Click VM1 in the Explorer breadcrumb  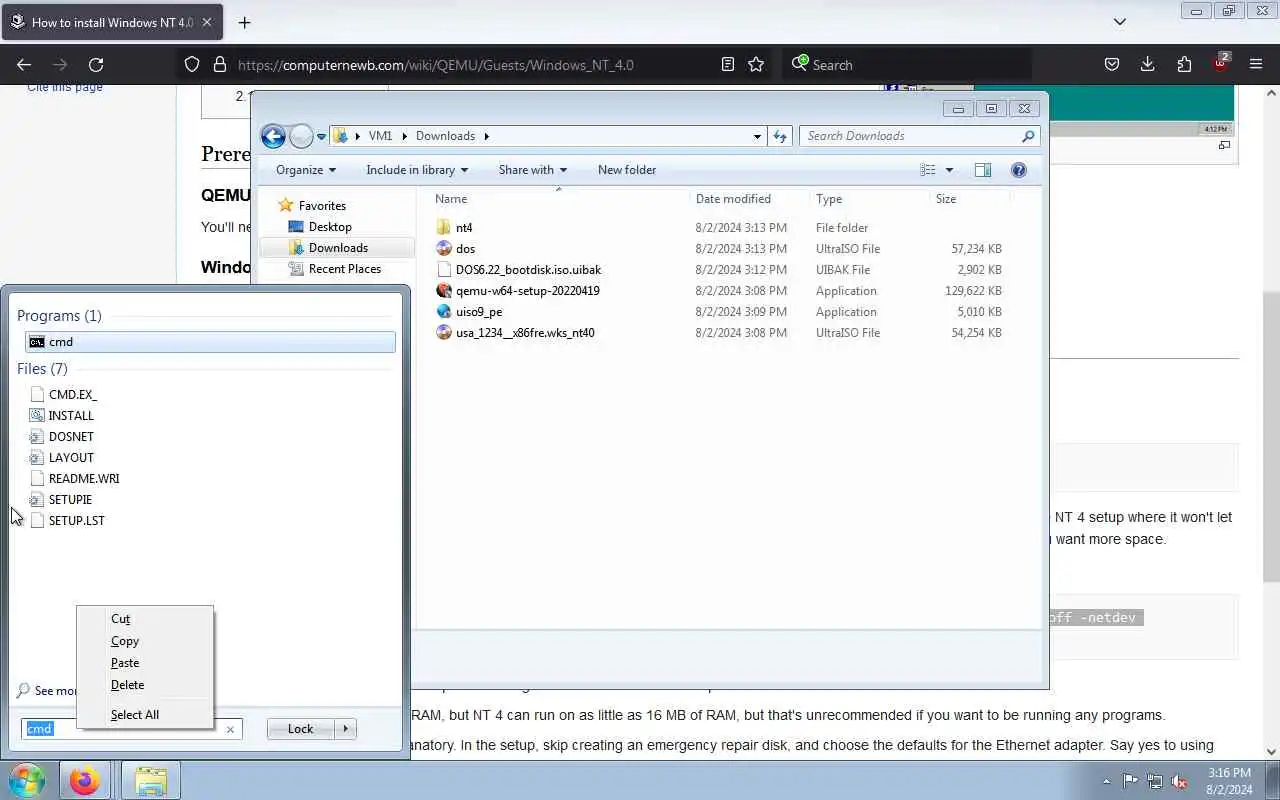click(380, 136)
